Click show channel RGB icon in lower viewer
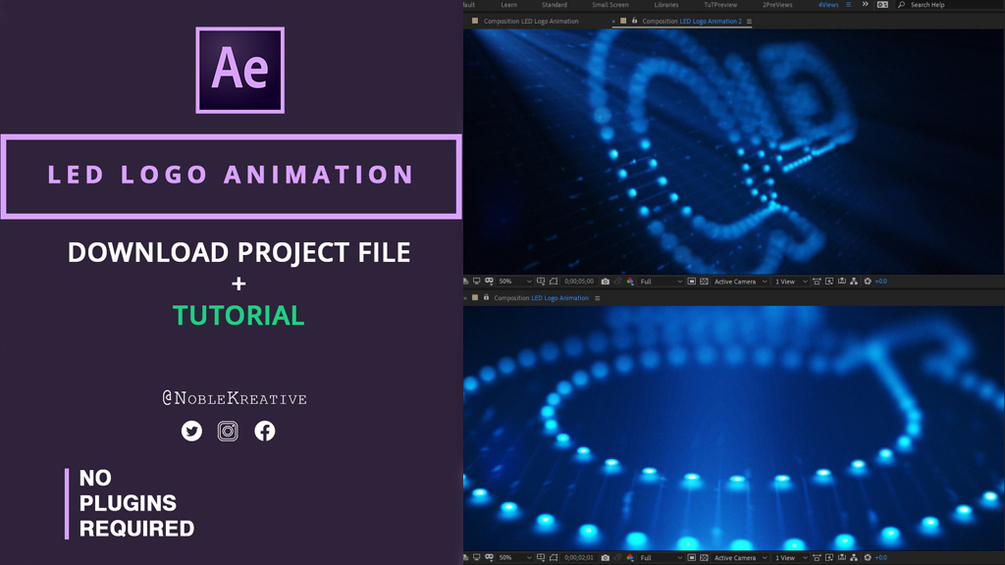This screenshot has height=565, width=1005. pyautogui.click(x=630, y=557)
